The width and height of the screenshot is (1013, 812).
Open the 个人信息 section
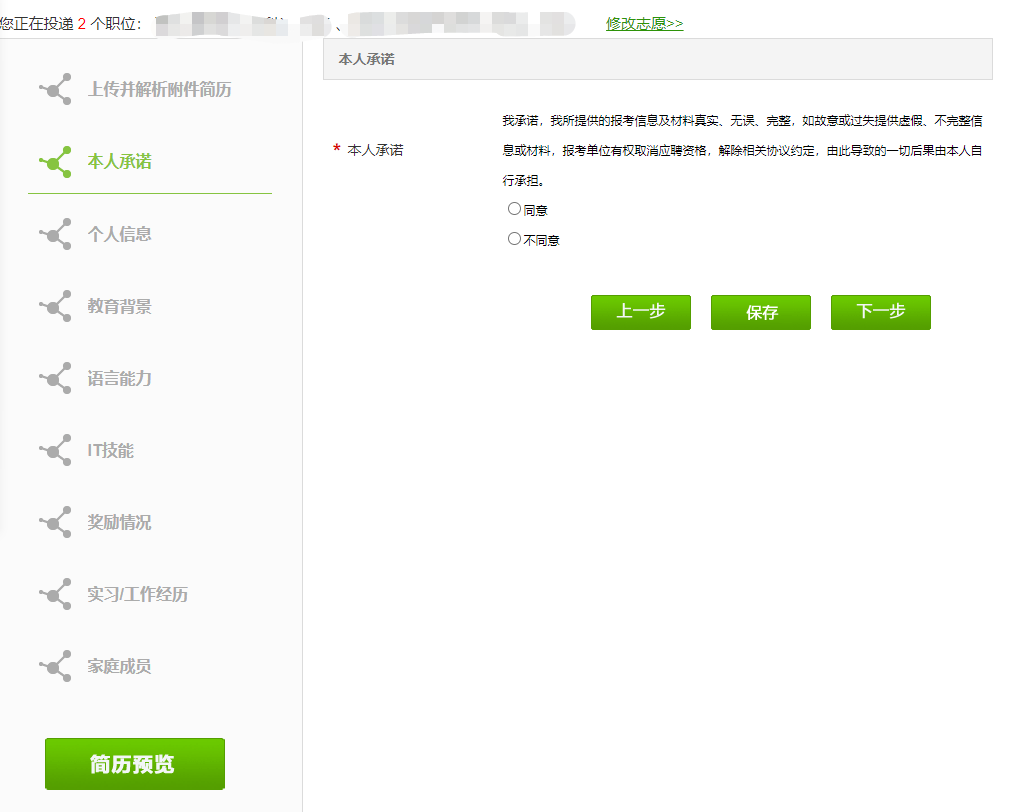119,234
